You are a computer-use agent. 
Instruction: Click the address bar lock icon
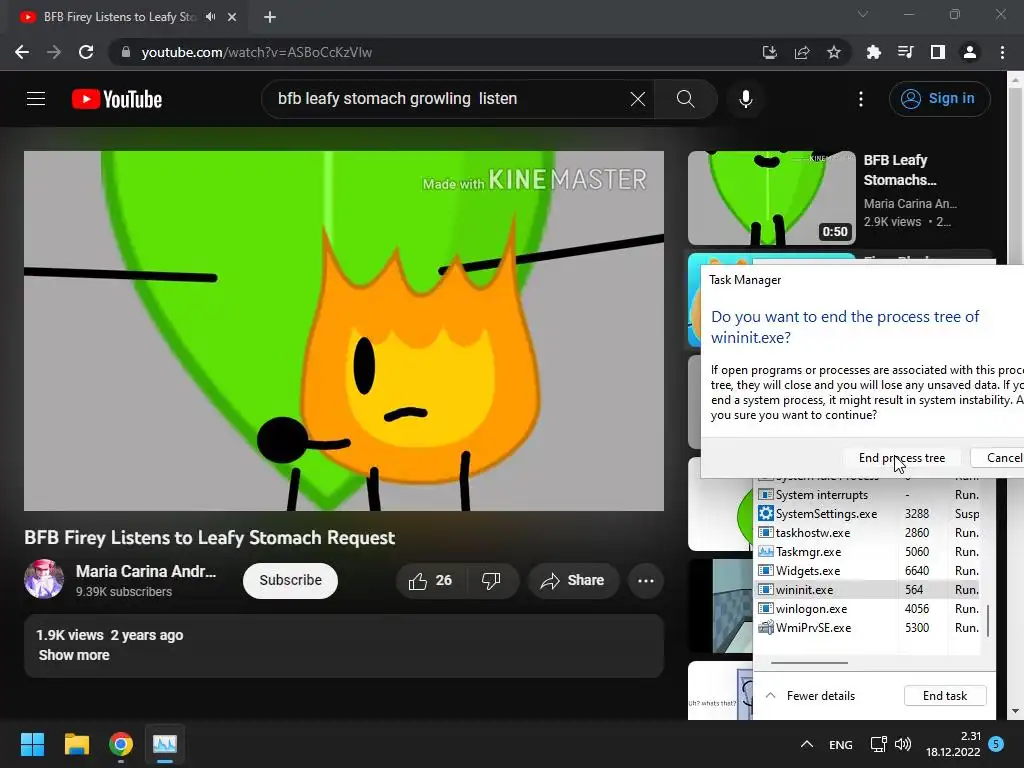[x=126, y=52]
